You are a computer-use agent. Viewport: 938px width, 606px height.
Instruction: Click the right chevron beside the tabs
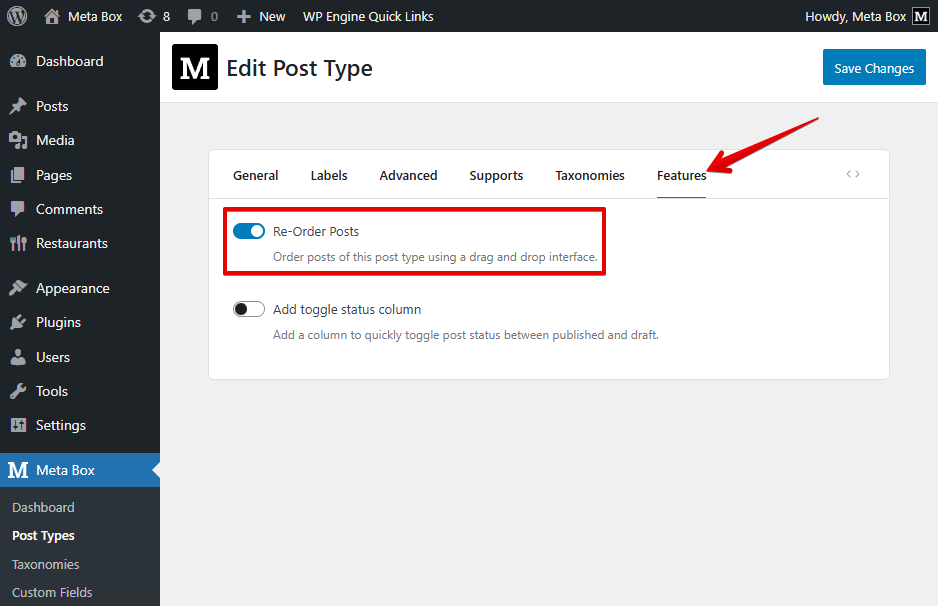click(856, 173)
